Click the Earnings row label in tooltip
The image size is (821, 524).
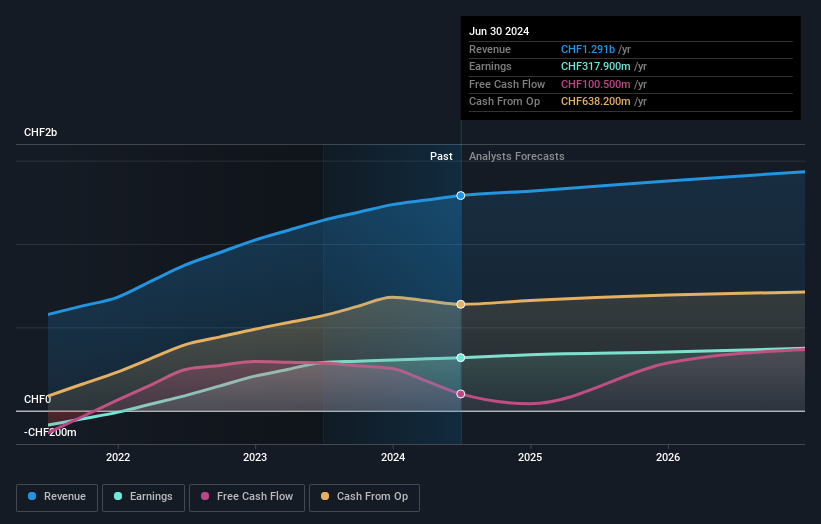tap(490, 66)
